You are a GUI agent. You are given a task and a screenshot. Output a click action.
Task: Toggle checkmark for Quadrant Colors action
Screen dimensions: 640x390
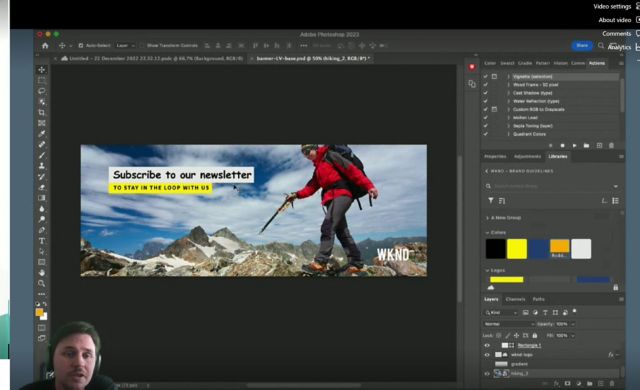coord(485,134)
